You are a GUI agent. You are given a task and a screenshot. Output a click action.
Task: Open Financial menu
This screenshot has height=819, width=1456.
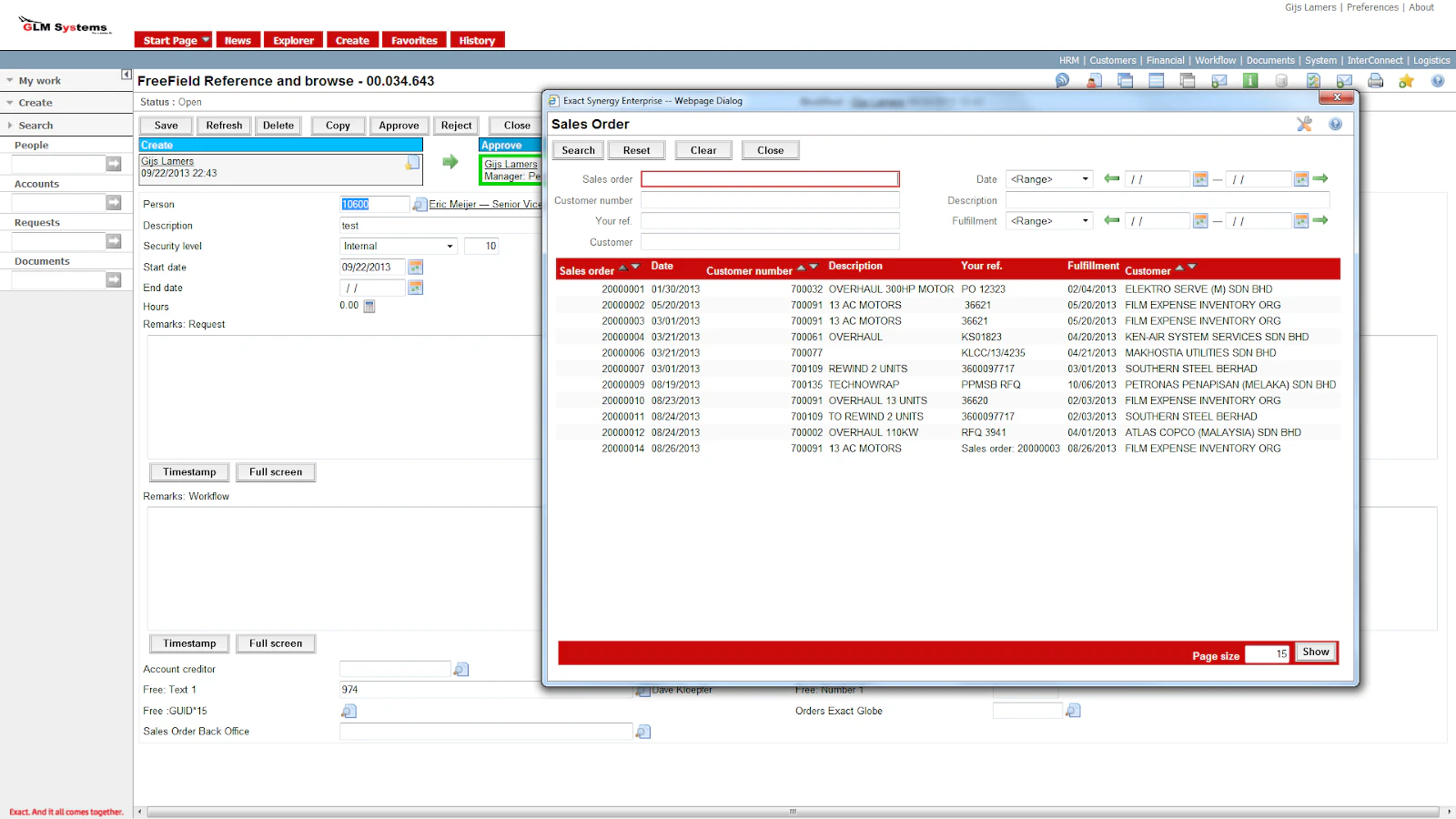(x=1165, y=61)
